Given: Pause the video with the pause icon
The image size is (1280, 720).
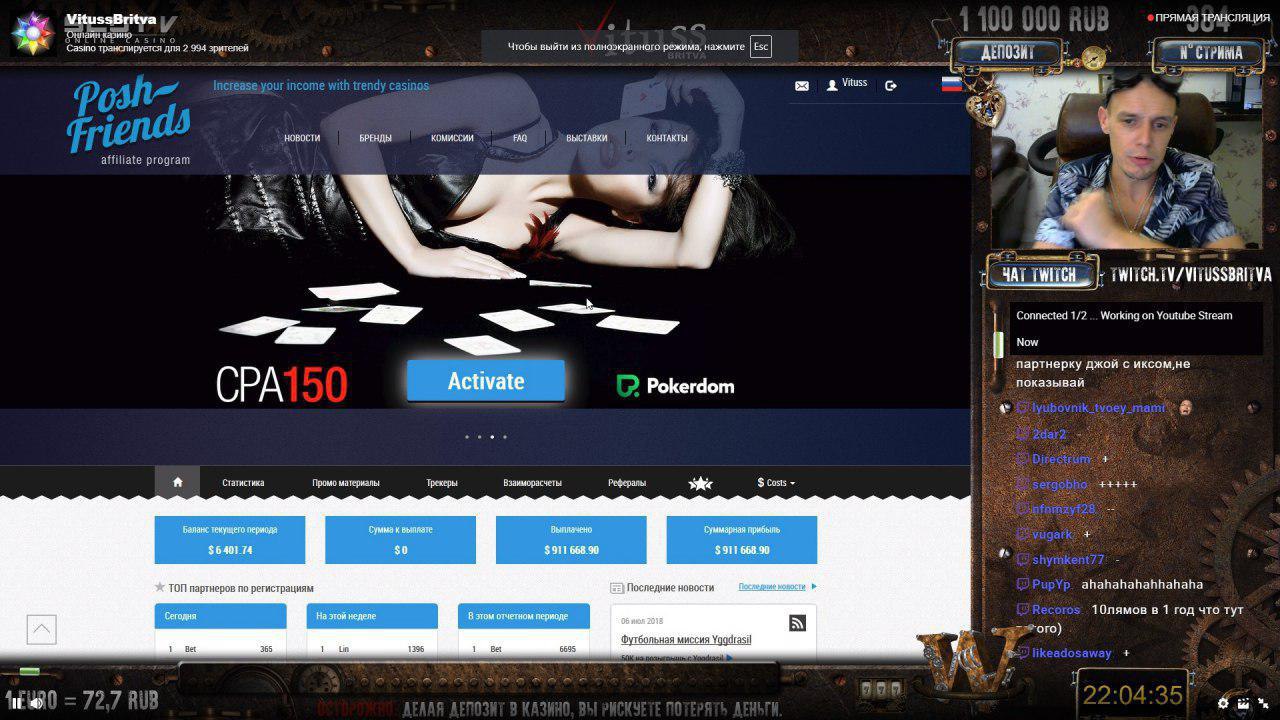Looking at the screenshot, I should tap(17, 703).
